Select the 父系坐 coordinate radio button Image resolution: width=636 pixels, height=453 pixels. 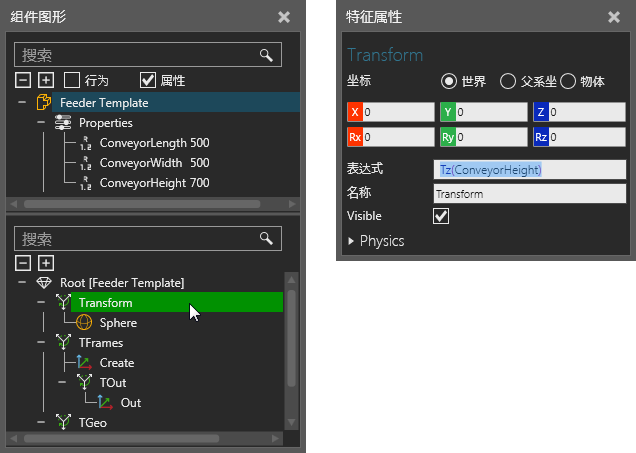[508, 81]
